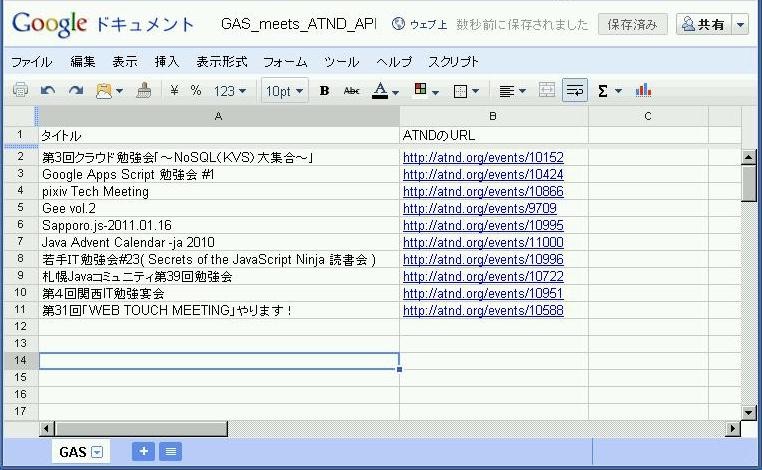Open link http://atnd.org/events/10424
762x470 pixels.
[483, 174]
